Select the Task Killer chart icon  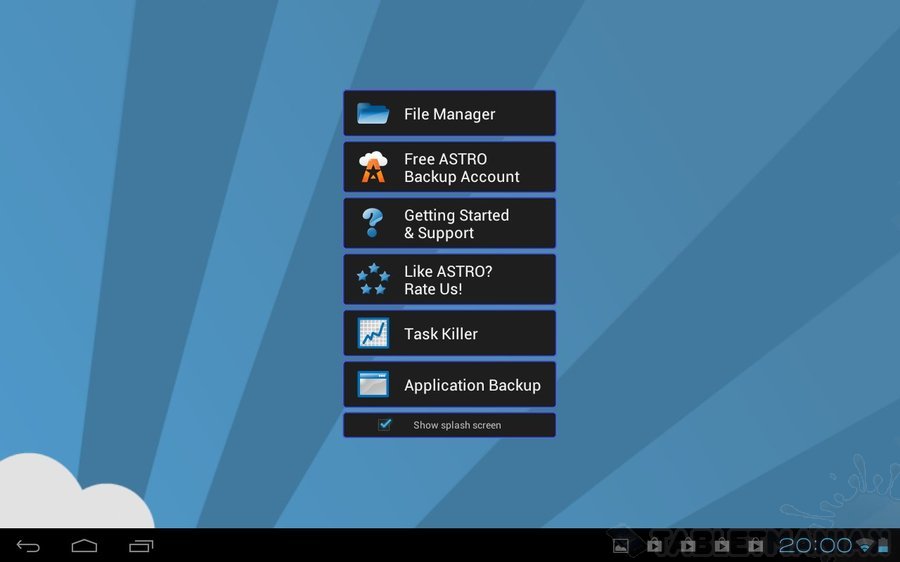pyautogui.click(x=373, y=333)
